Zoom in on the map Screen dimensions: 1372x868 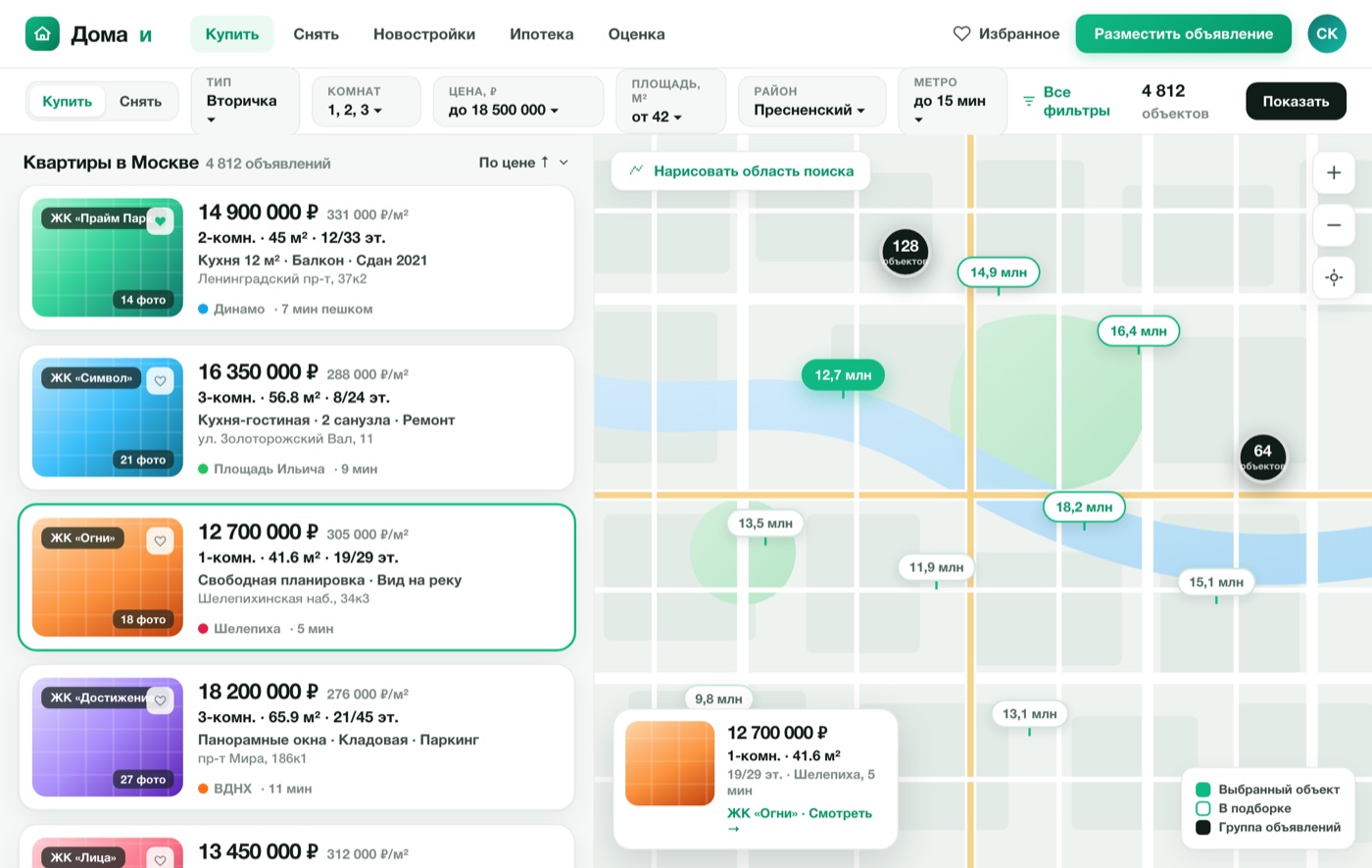1334,172
